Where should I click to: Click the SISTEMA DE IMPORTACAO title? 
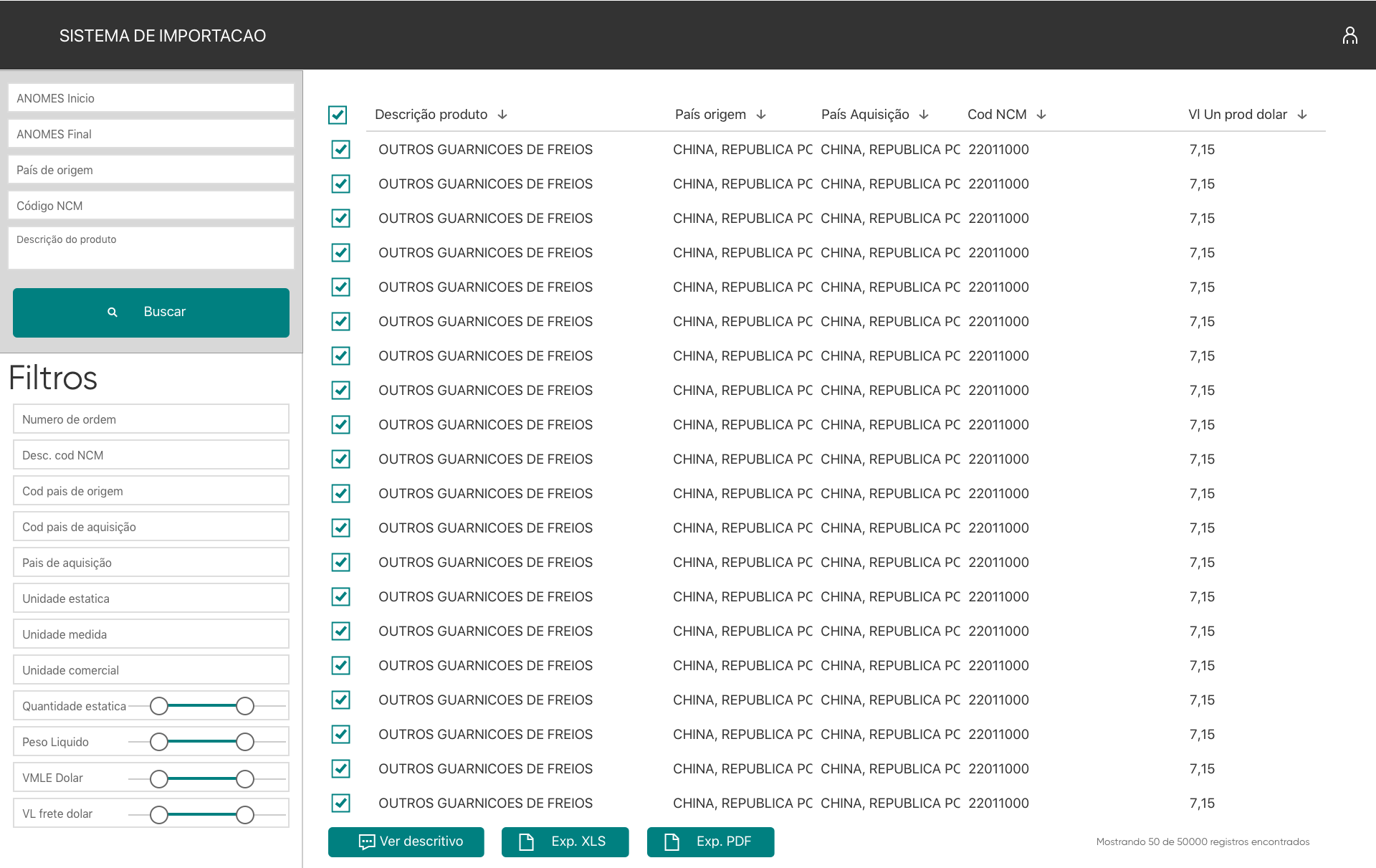[163, 36]
